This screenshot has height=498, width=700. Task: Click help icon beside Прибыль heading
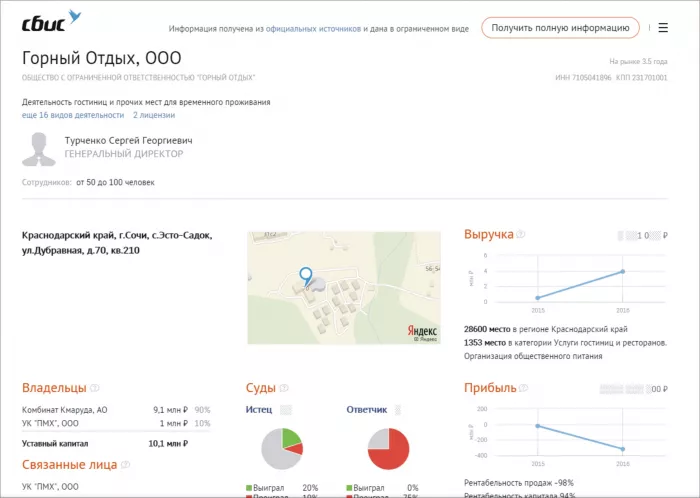[x=524, y=388]
